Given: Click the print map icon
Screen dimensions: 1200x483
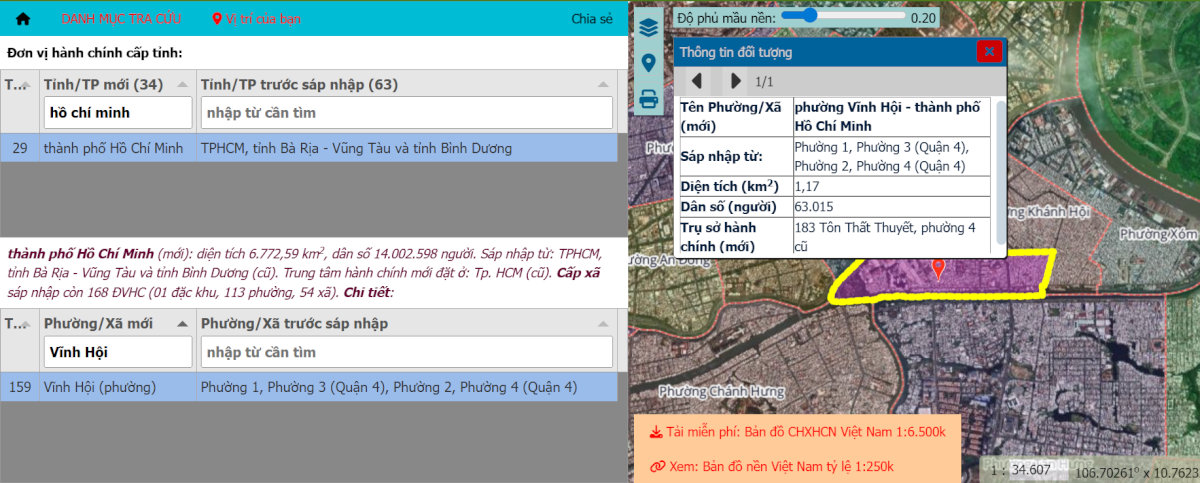Looking at the screenshot, I should tap(649, 99).
